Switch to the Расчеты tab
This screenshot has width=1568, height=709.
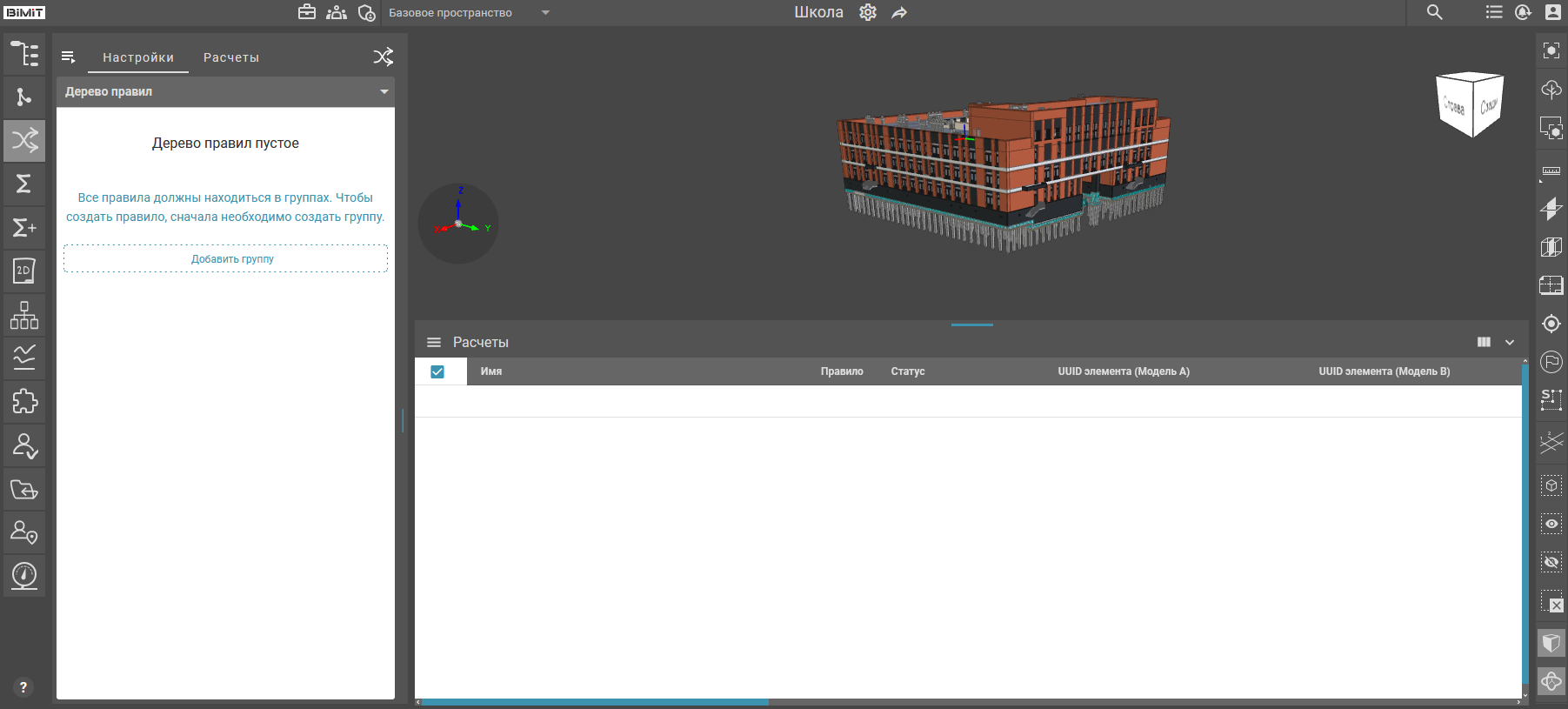[230, 57]
